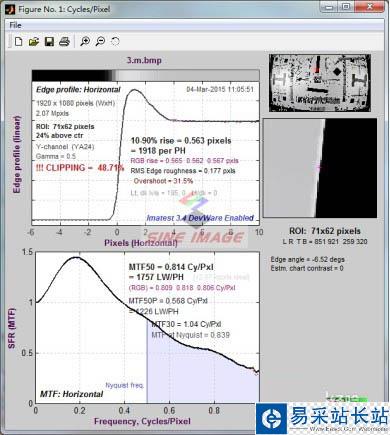The width and height of the screenshot is (390, 435).
Task: Click the 'Edge profile: Horizontal' label
Action: tap(78, 90)
